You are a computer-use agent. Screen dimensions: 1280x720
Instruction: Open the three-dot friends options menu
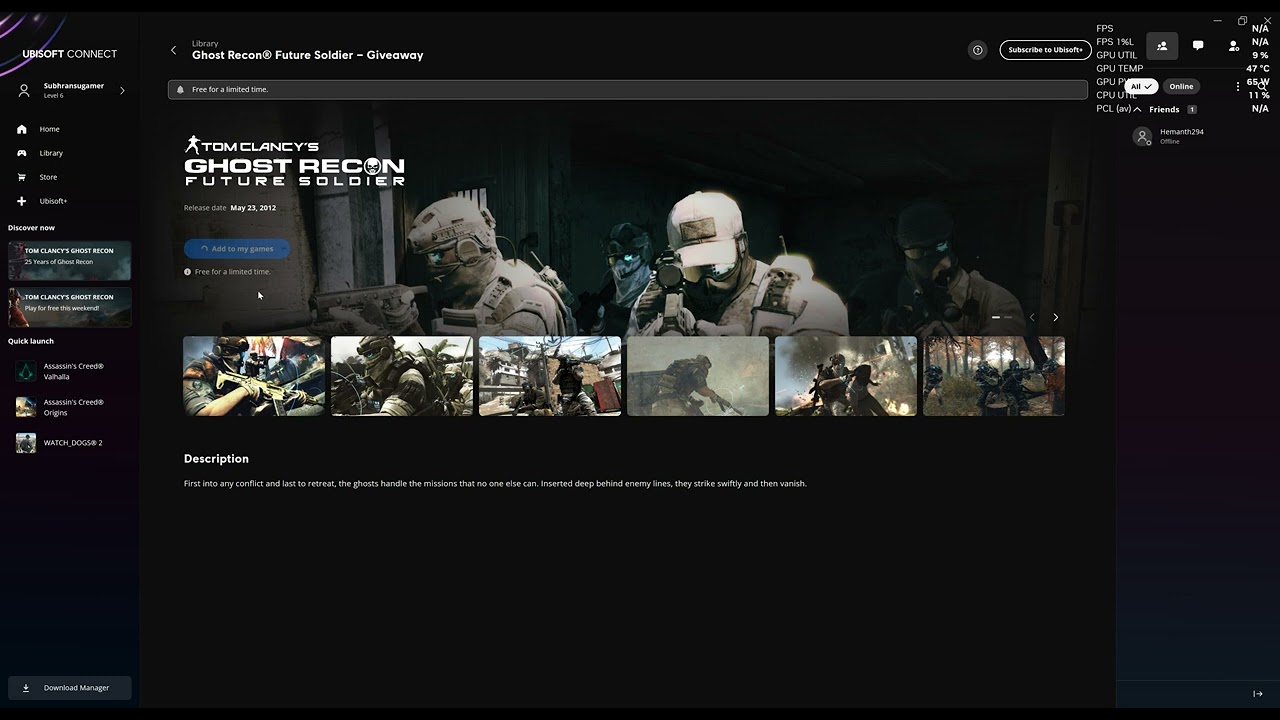pos(1238,86)
